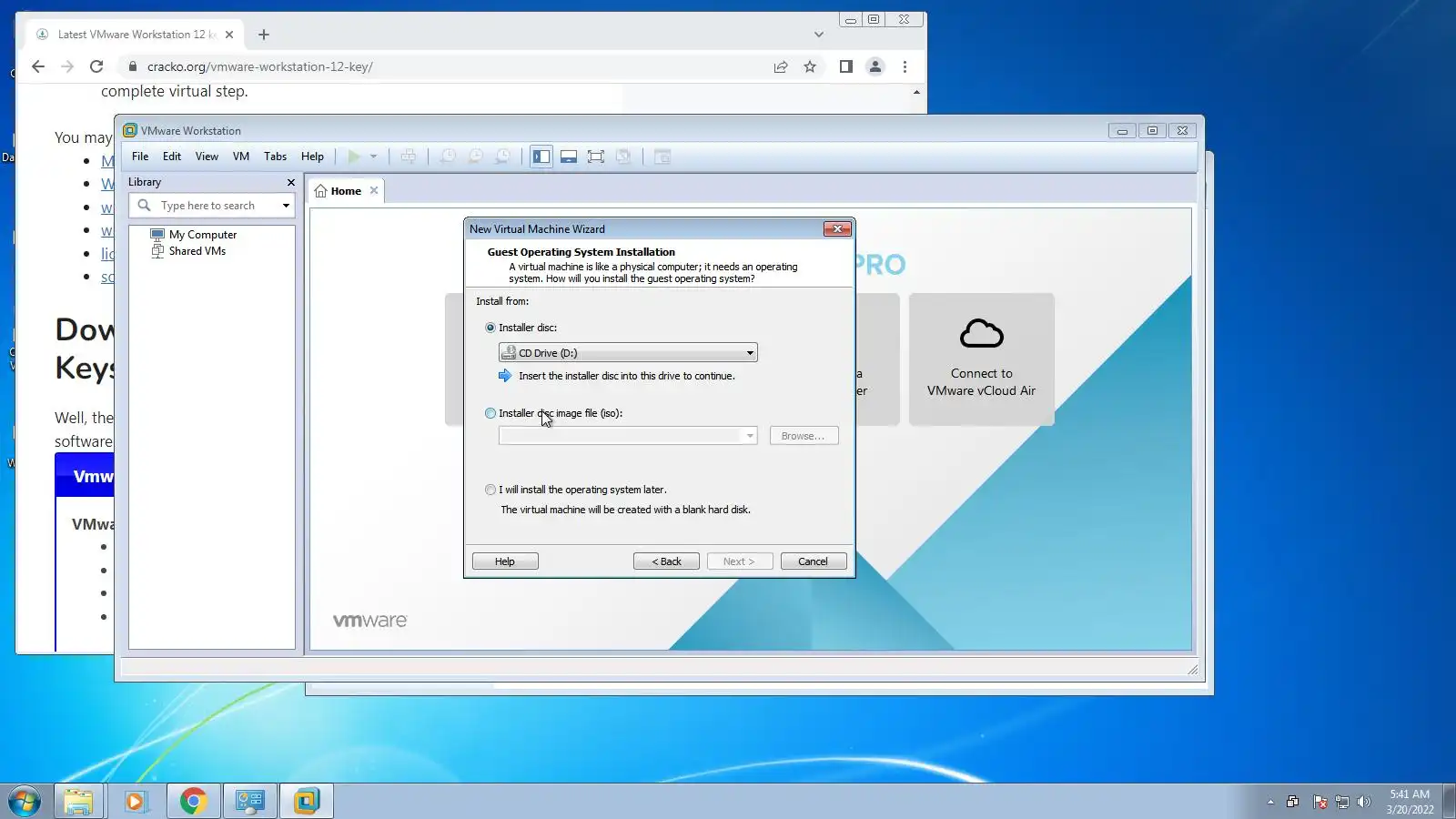Open the File menu in VMware Workstation
1456x819 pixels.
pyautogui.click(x=140, y=157)
